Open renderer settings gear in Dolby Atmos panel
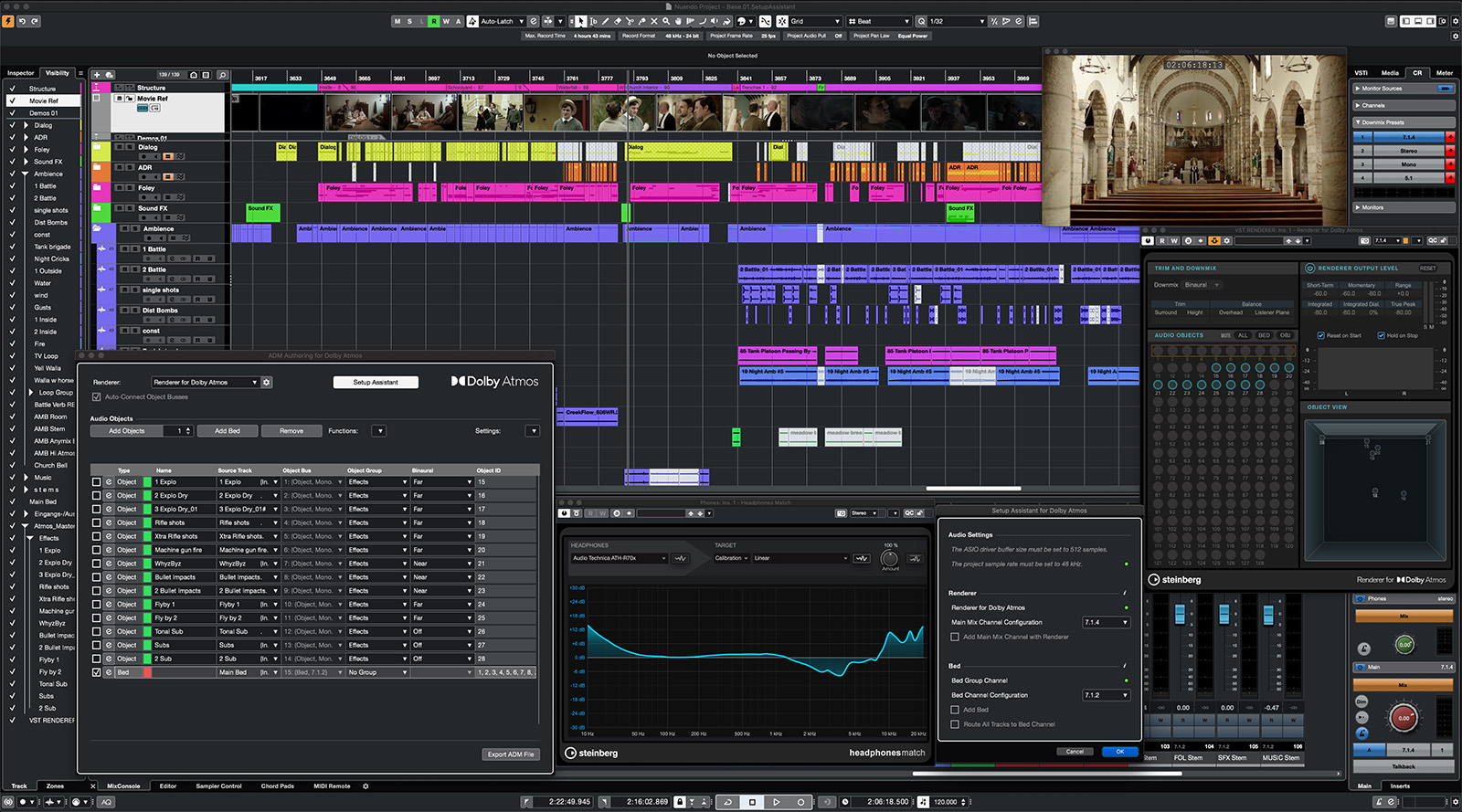 point(267,383)
